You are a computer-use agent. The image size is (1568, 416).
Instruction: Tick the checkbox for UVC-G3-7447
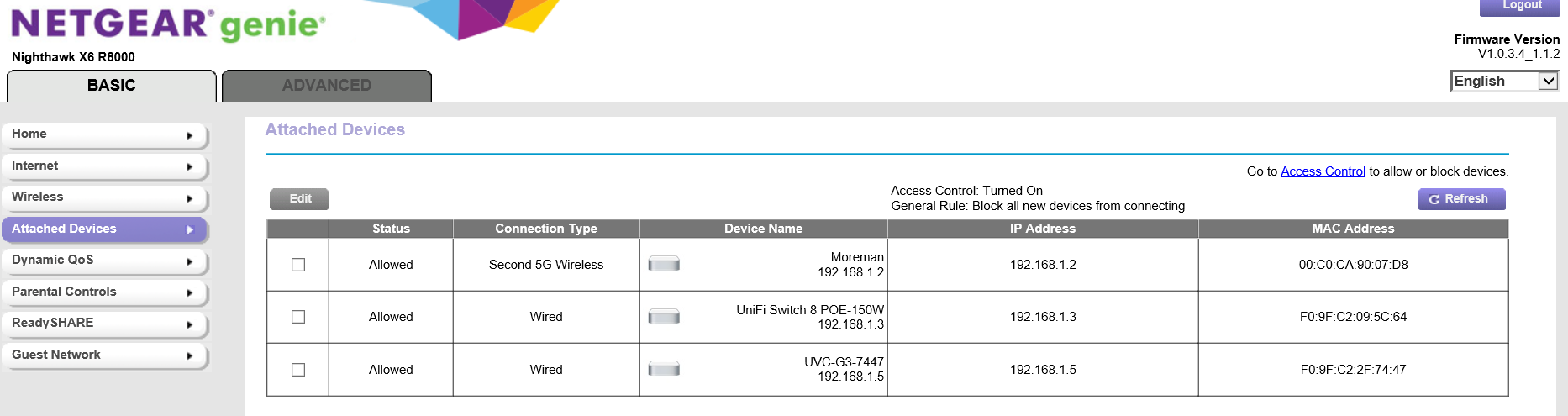pos(298,370)
